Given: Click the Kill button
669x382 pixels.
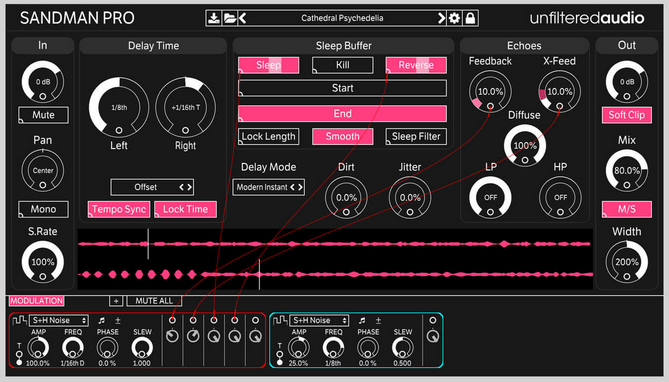Looking at the screenshot, I should coord(343,65).
